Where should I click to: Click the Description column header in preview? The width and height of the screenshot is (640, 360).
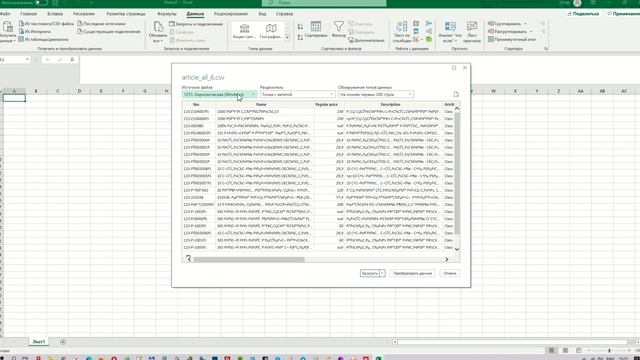[390, 105]
